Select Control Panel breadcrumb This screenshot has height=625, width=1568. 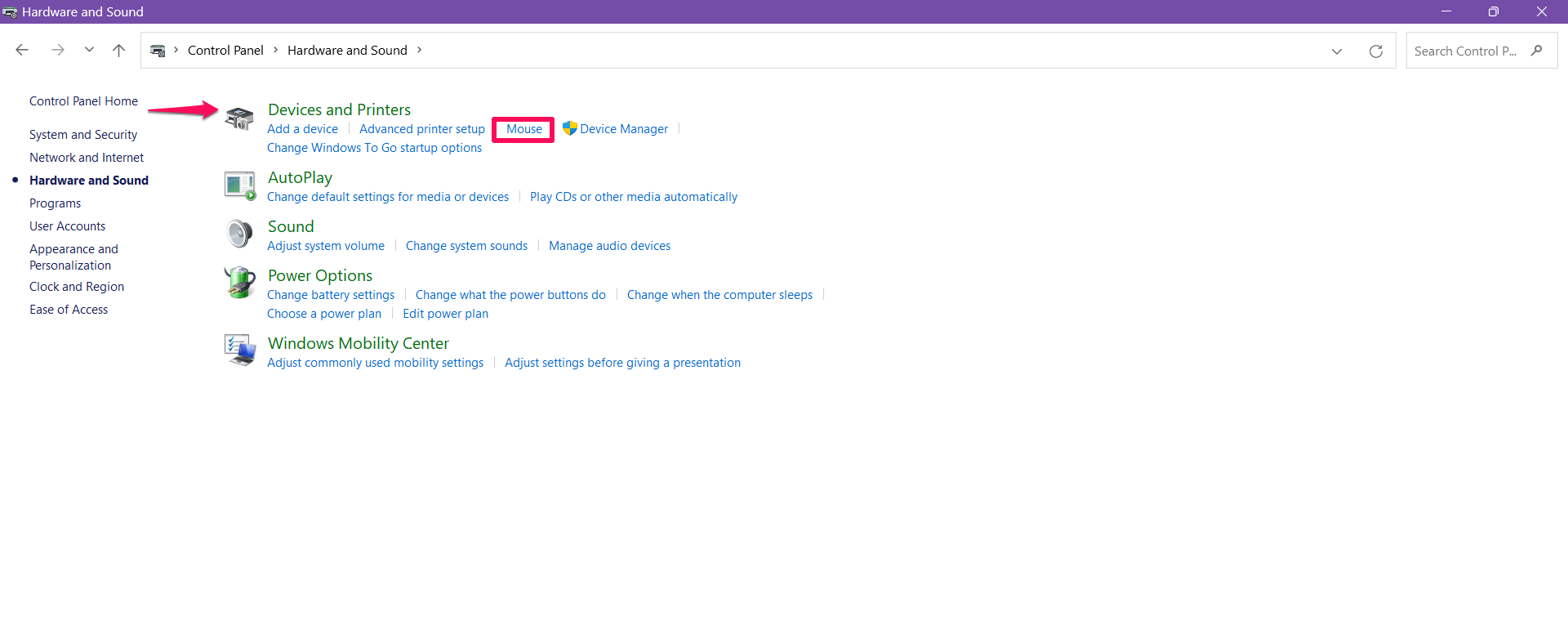tap(225, 50)
